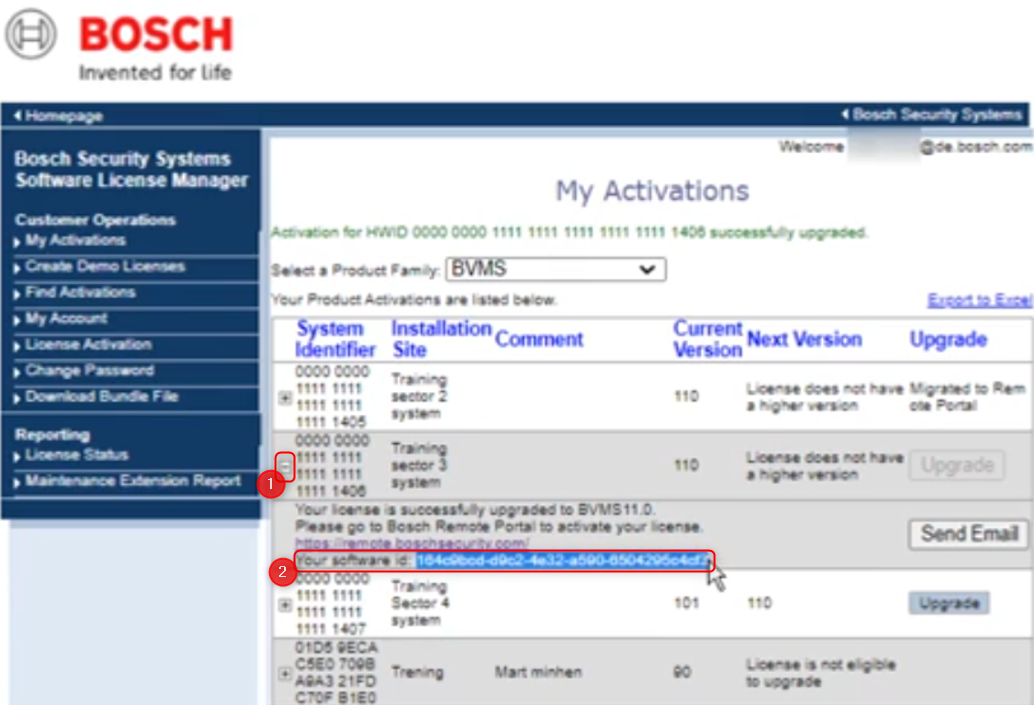Image resolution: width=1034 pixels, height=705 pixels.
Task: Click the Export to Excel link
Action: 979,300
